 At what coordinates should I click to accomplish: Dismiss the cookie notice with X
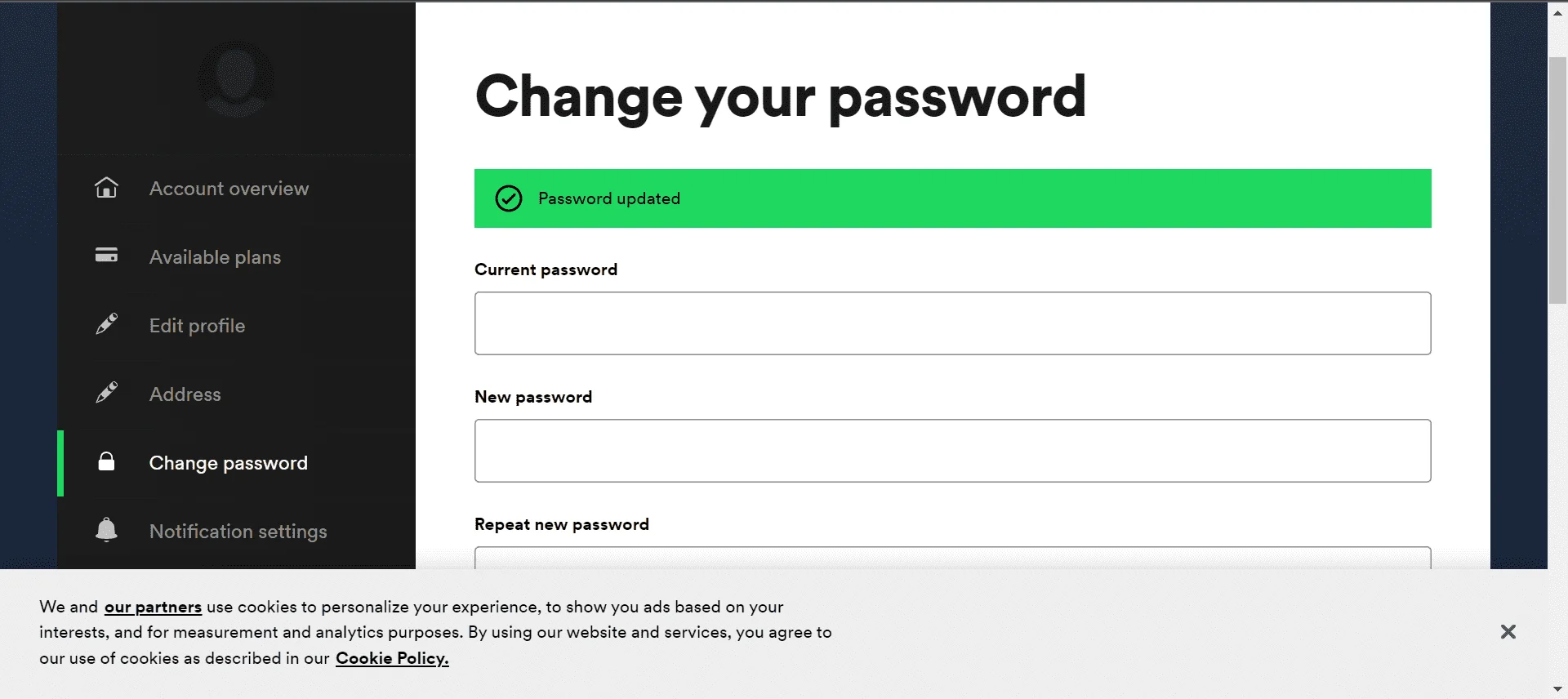pyautogui.click(x=1508, y=631)
